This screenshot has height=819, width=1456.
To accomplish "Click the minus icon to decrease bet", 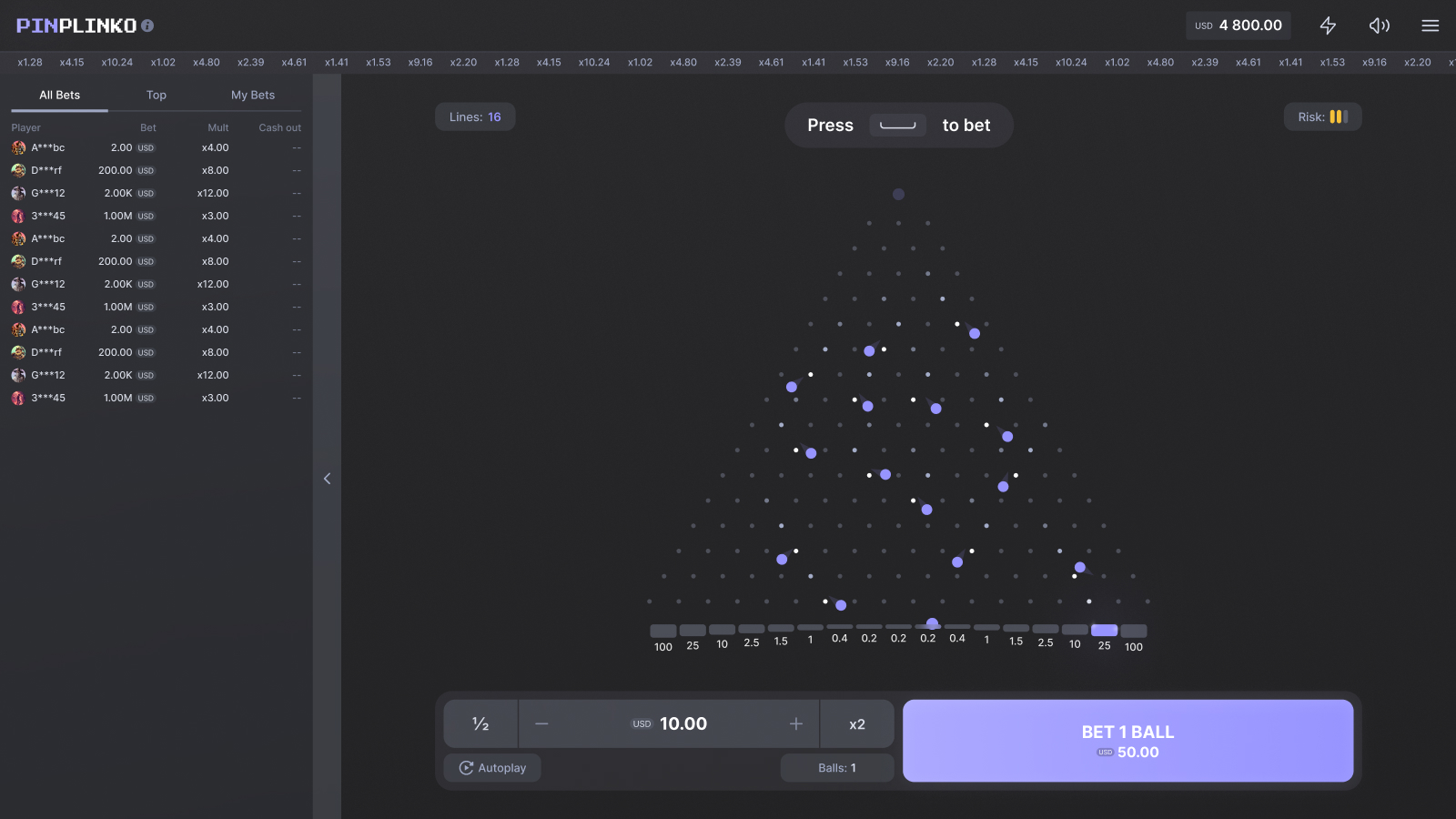I will (x=541, y=723).
